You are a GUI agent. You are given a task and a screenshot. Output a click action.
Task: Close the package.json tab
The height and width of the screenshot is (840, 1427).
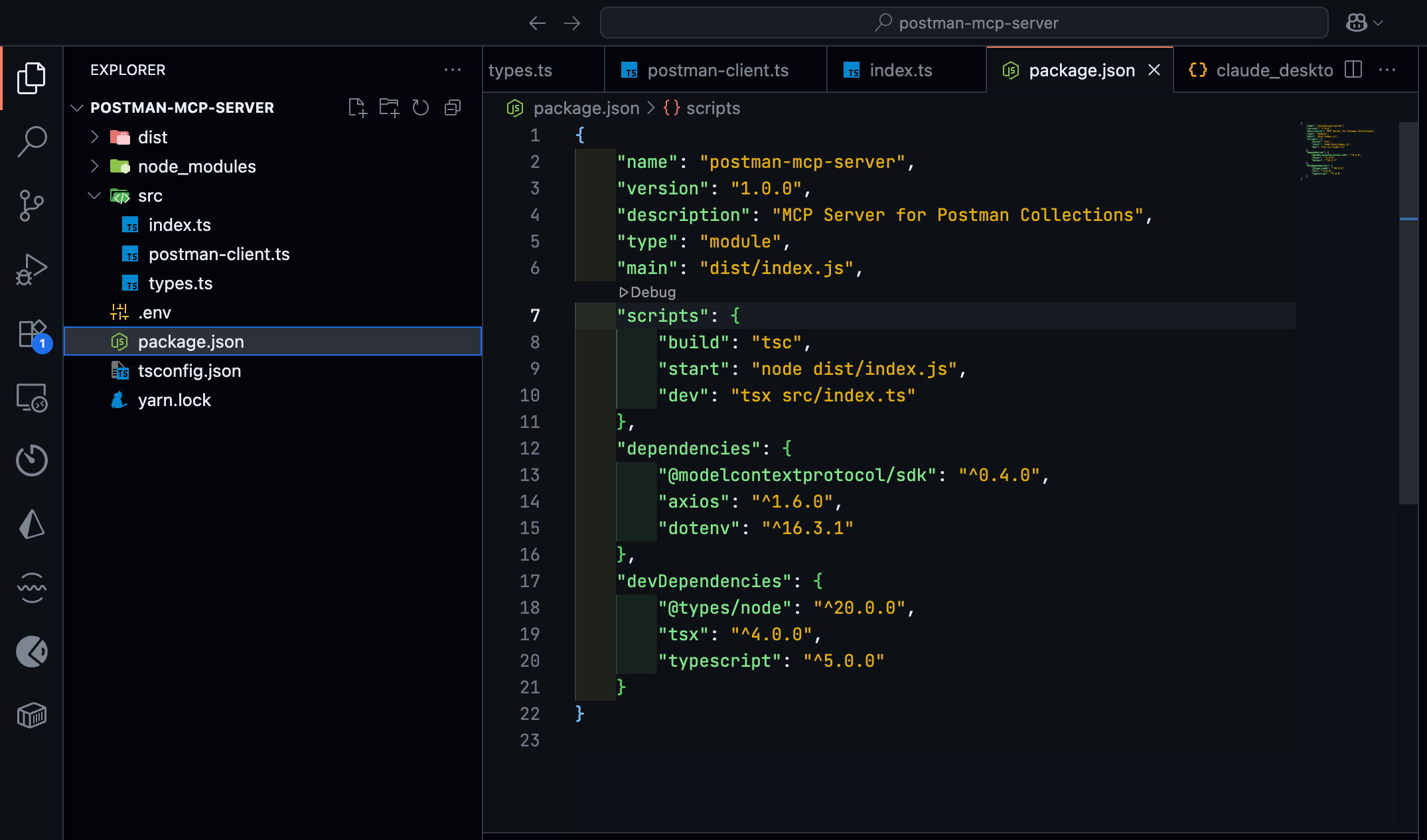[1154, 70]
